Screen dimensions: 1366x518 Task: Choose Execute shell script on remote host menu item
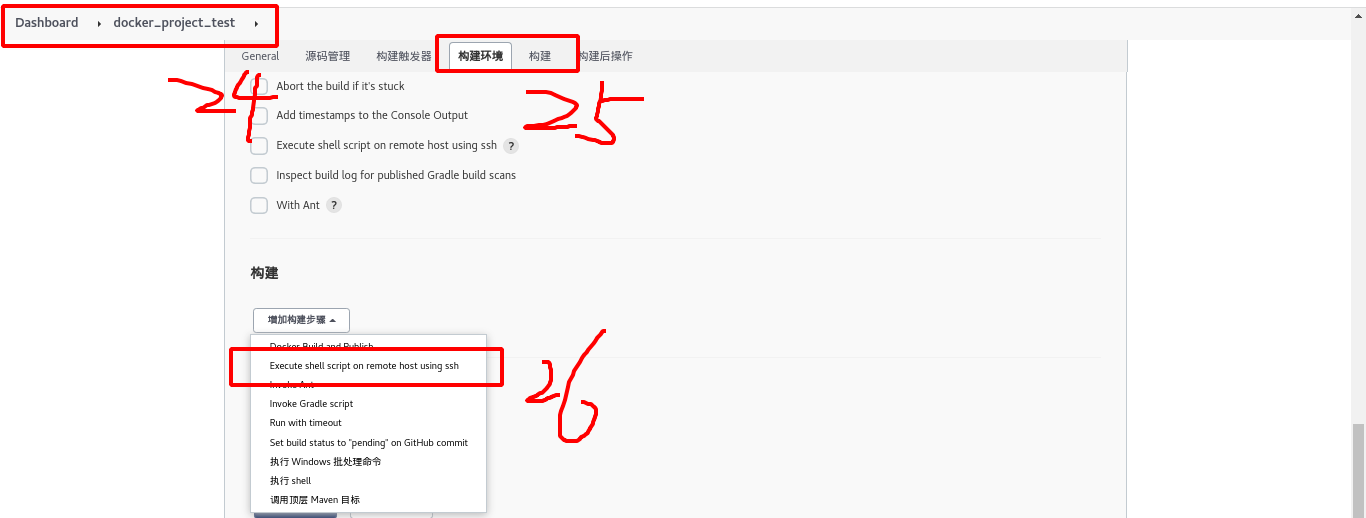(368, 366)
